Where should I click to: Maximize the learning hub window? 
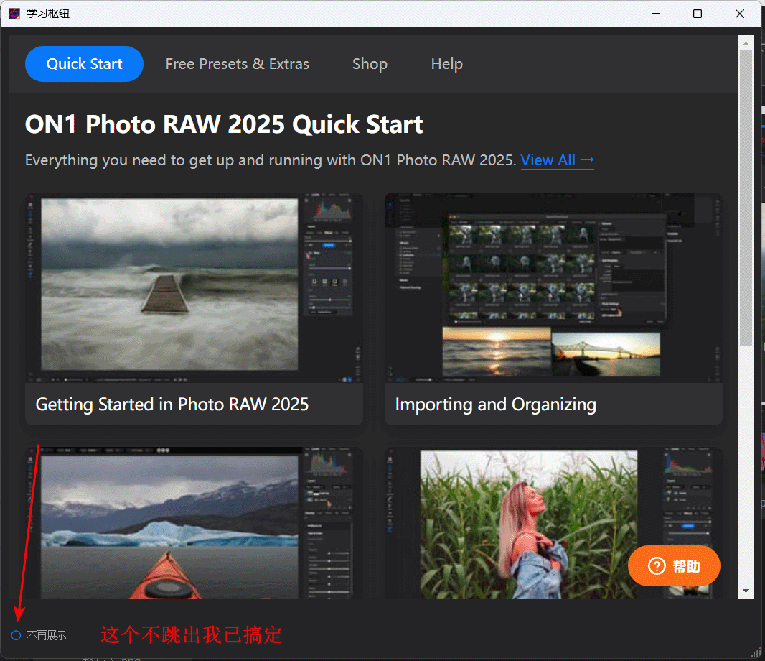(697, 14)
